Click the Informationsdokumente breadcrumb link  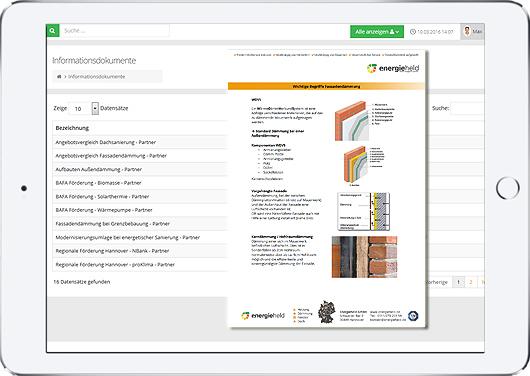click(x=97, y=77)
